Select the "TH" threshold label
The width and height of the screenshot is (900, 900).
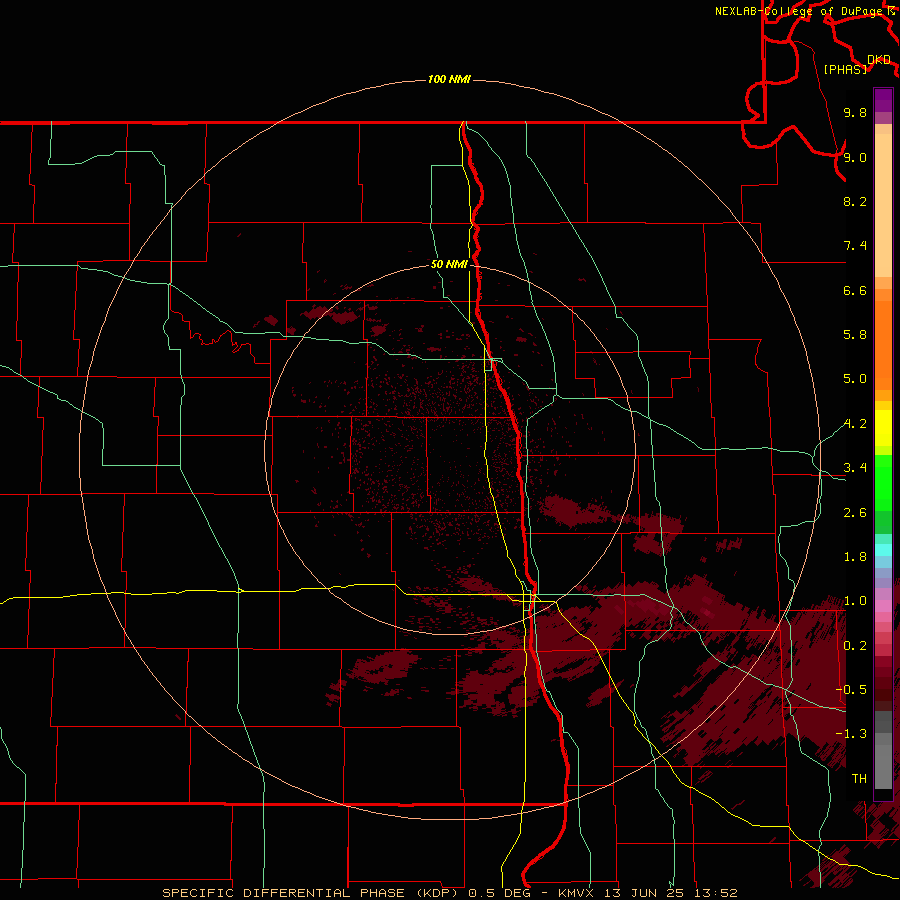pos(859,779)
